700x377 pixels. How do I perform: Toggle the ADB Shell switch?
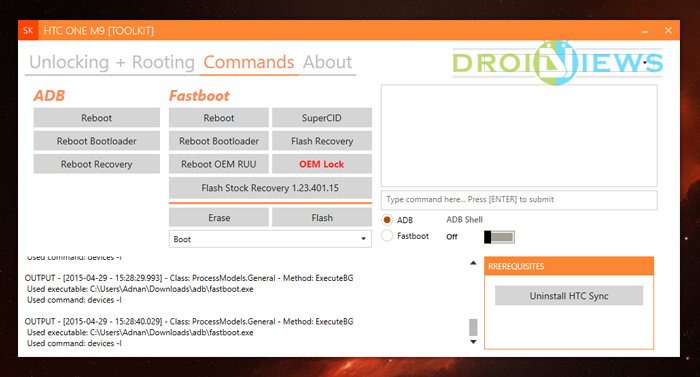(x=499, y=237)
